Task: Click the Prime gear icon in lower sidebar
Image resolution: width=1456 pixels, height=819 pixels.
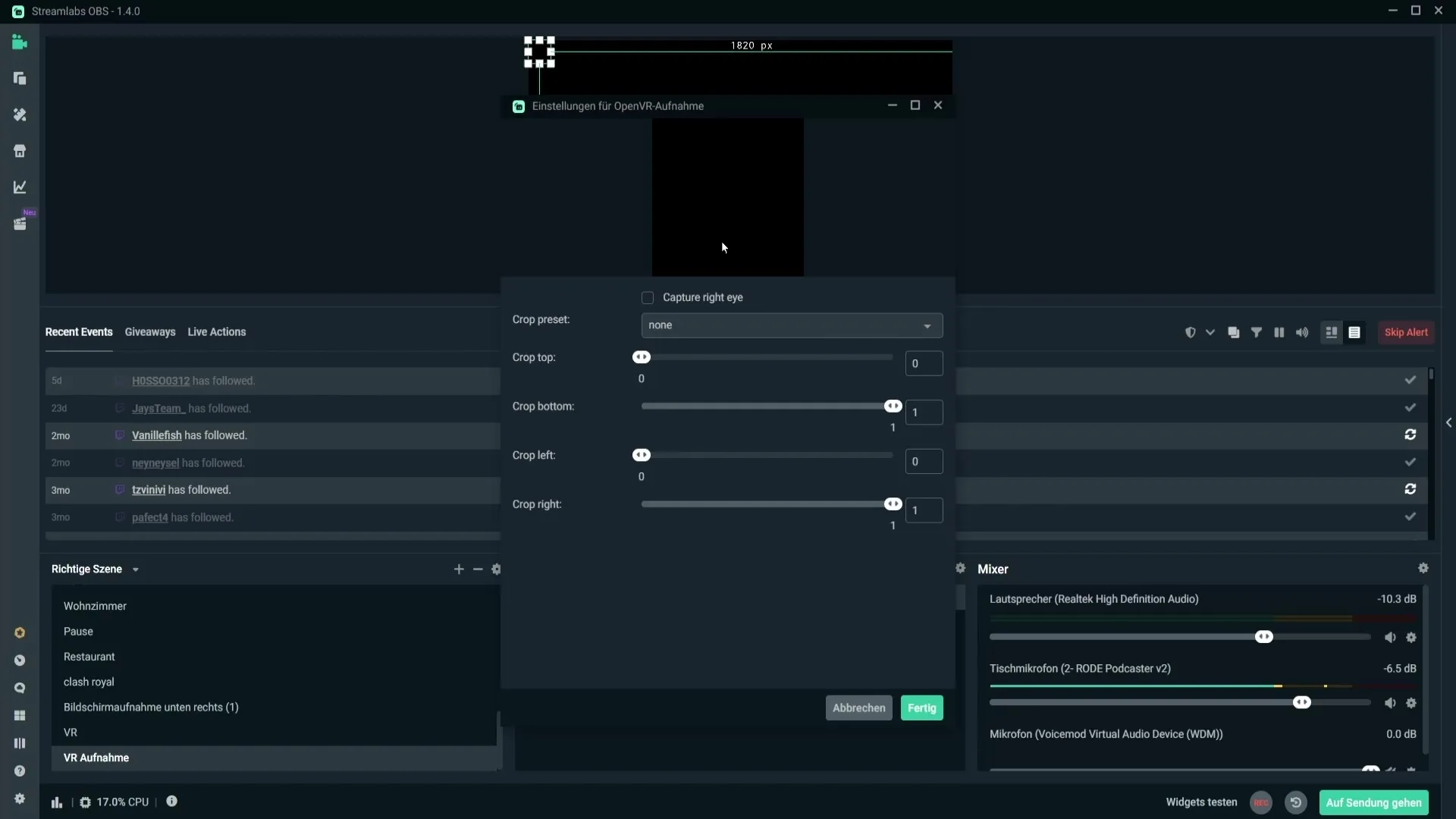Action: pos(20,632)
